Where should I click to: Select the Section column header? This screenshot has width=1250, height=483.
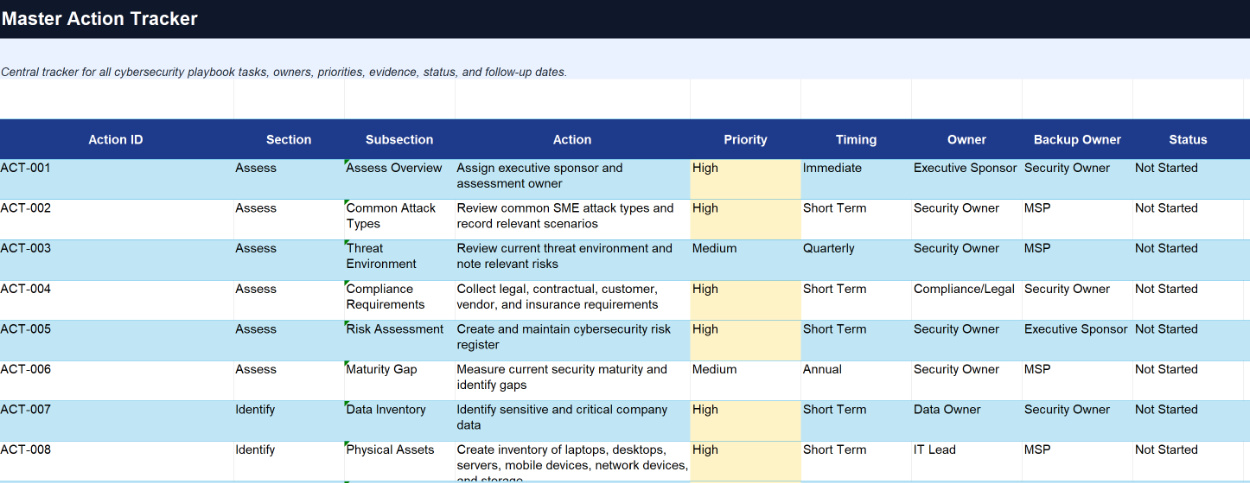pos(289,140)
